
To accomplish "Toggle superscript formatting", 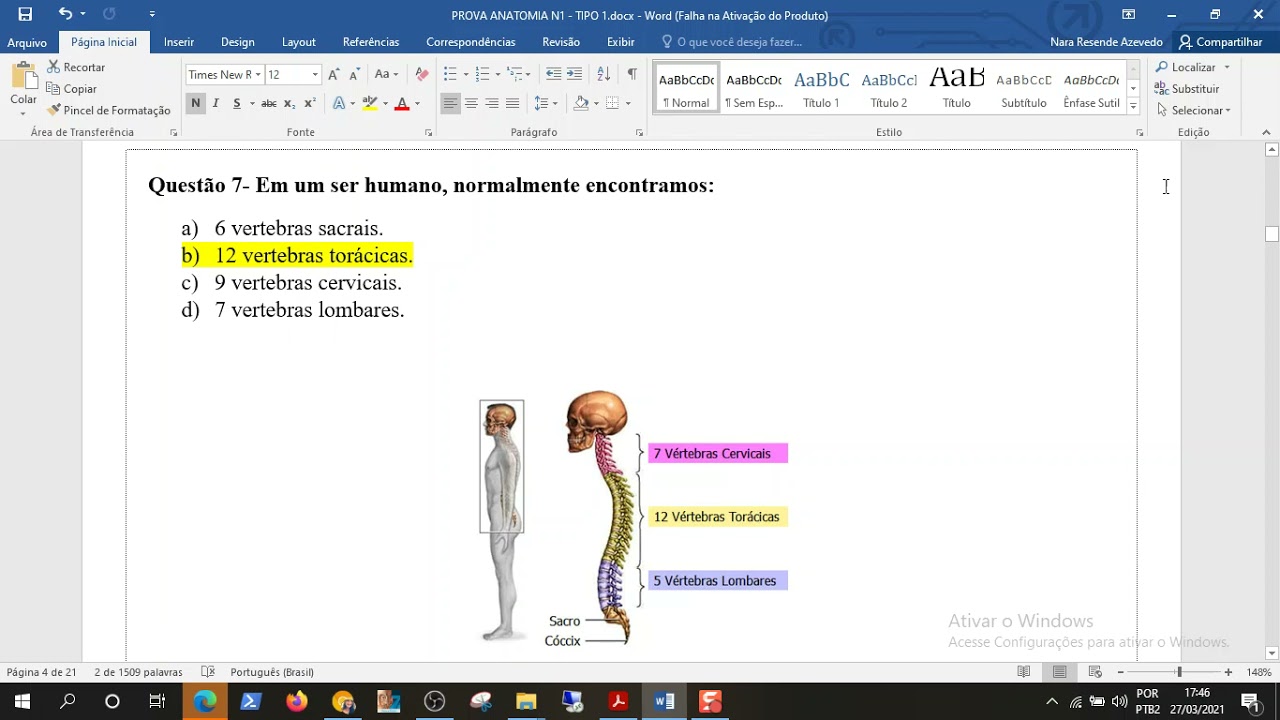I will pyautogui.click(x=310, y=103).
